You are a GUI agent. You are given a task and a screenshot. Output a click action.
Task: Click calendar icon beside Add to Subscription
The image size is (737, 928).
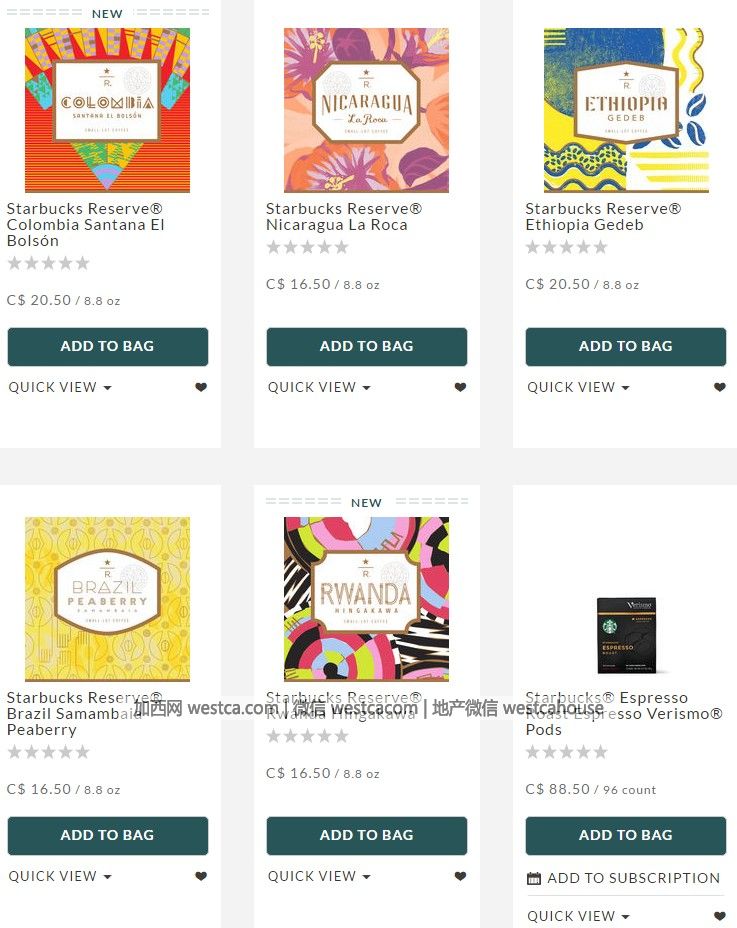pos(533,878)
